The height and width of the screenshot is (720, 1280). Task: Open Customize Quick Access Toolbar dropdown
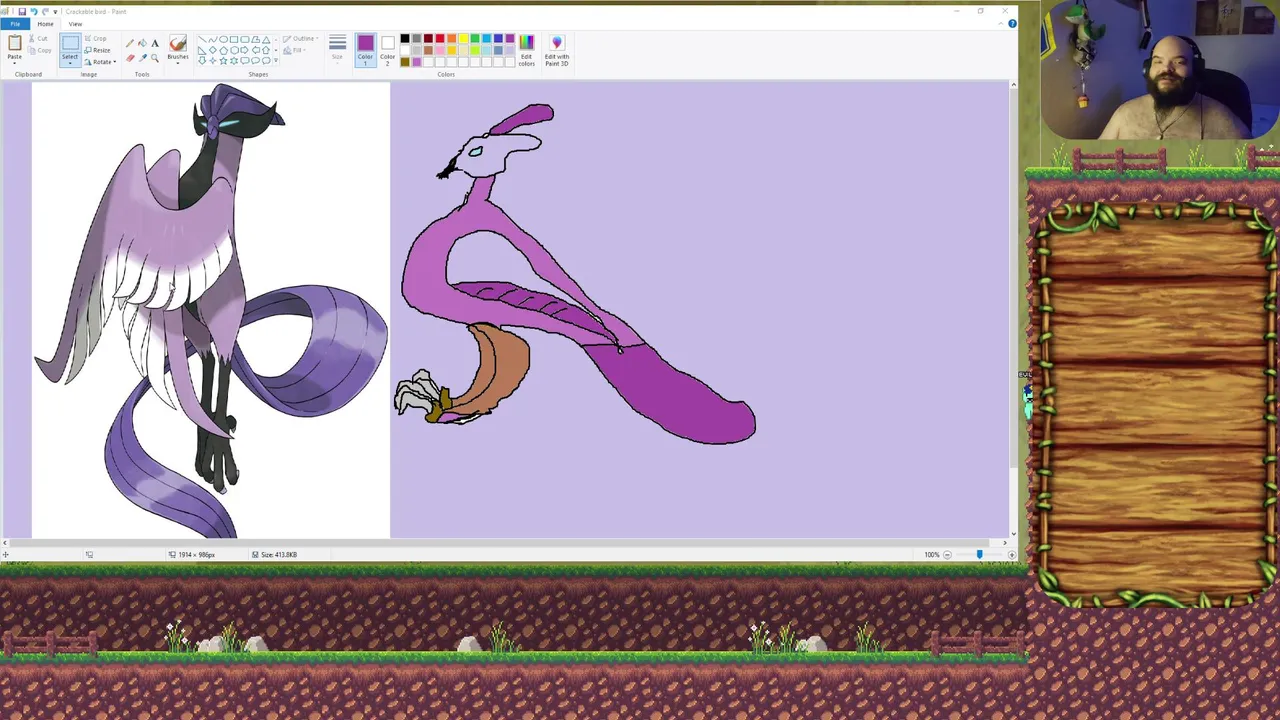(55, 12)
